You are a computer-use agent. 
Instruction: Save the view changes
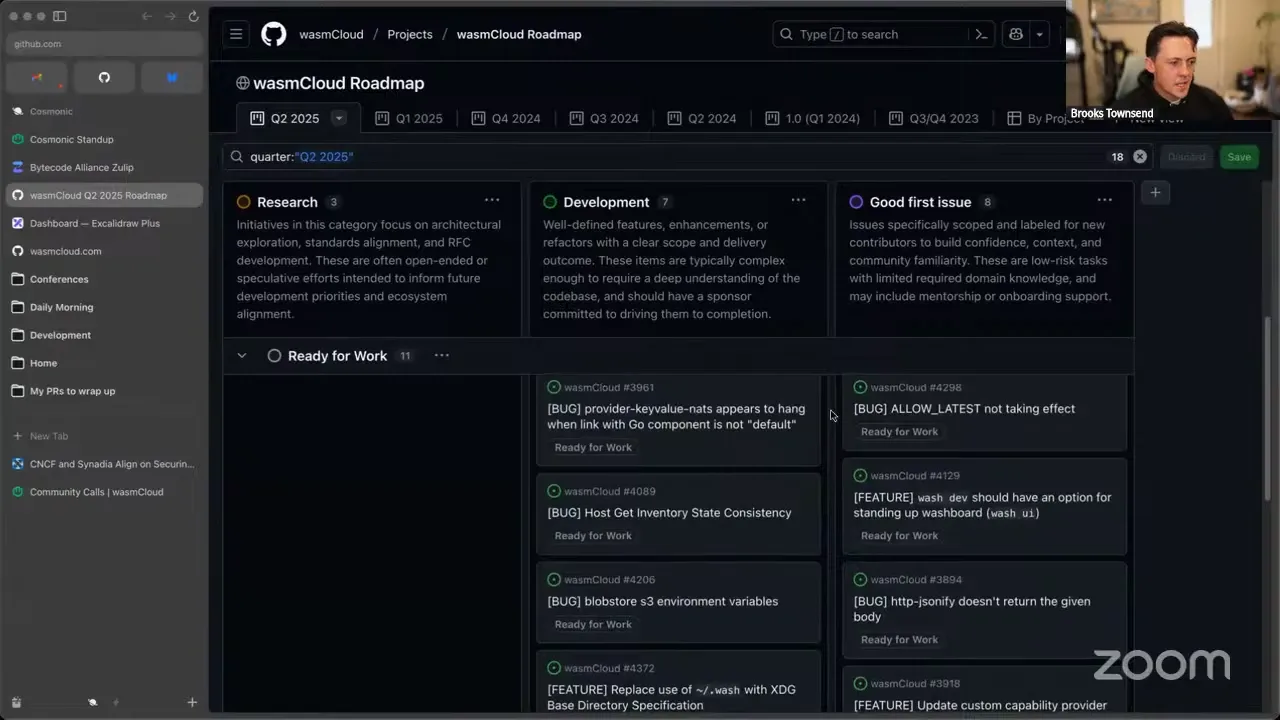point(1239,157)
